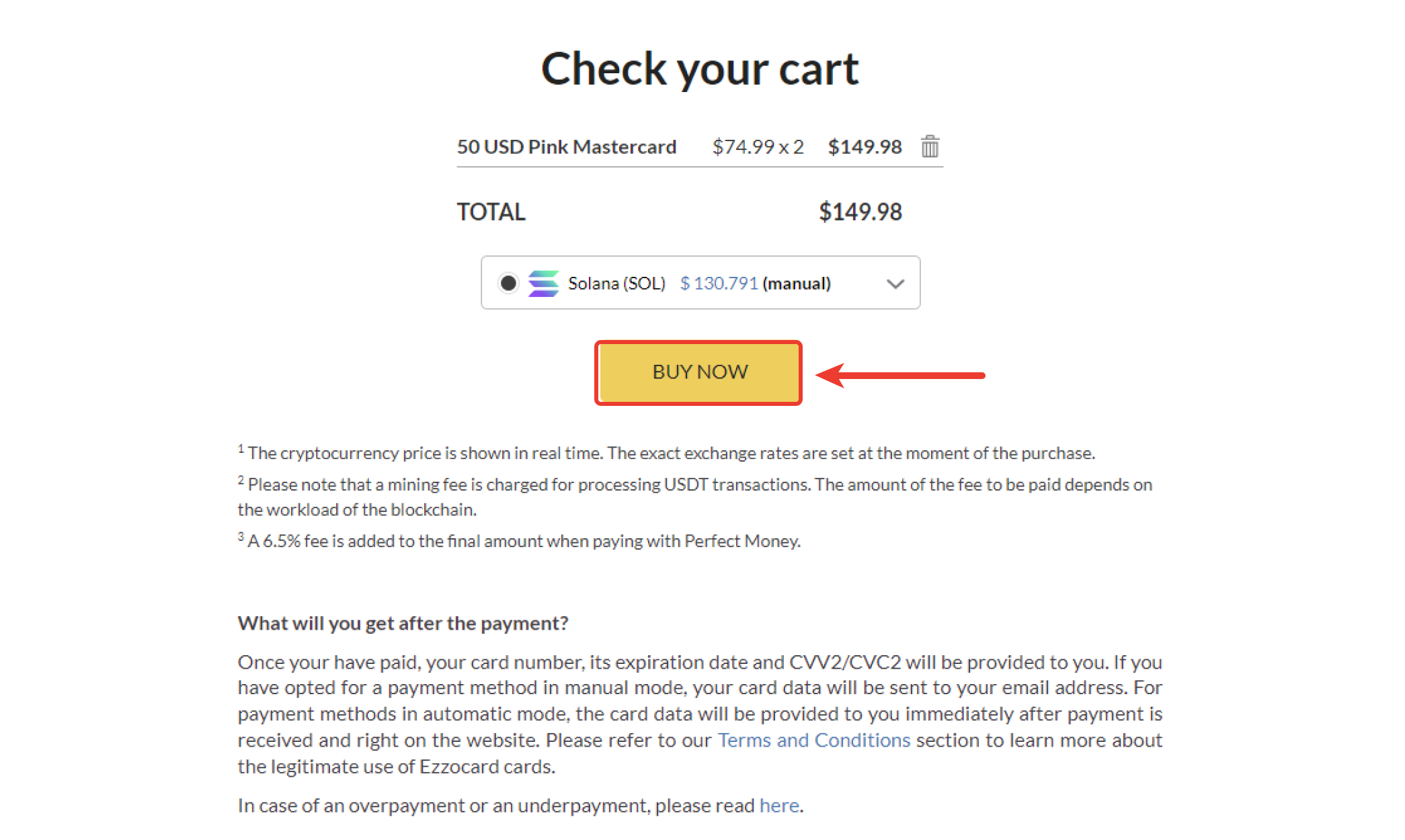Select the Solana (SOL) radio button
This screenshot has height=840, width=1405.
tap(508, 283)
